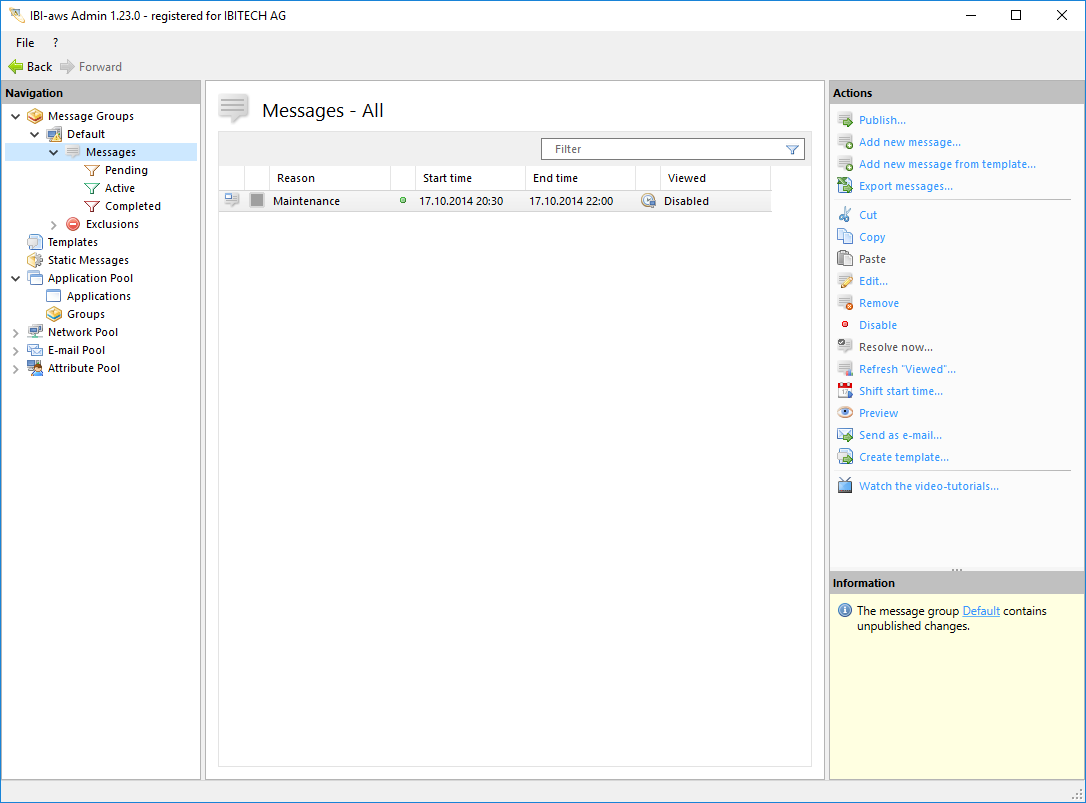Click the green status dot for Maintenance
Image resolution: width=1086 pixels, height=803 pixels.
403,201
